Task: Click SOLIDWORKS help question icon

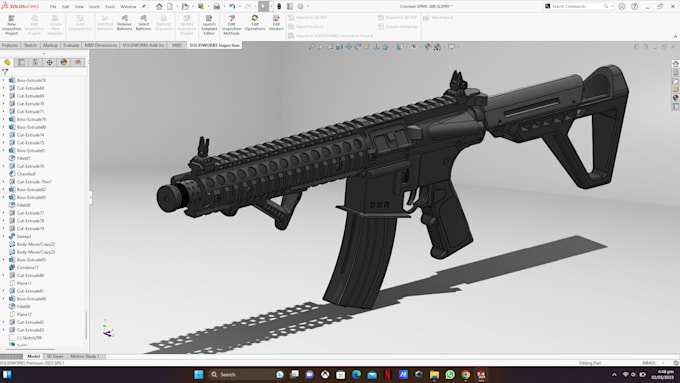Action: [x=634, y=7]
